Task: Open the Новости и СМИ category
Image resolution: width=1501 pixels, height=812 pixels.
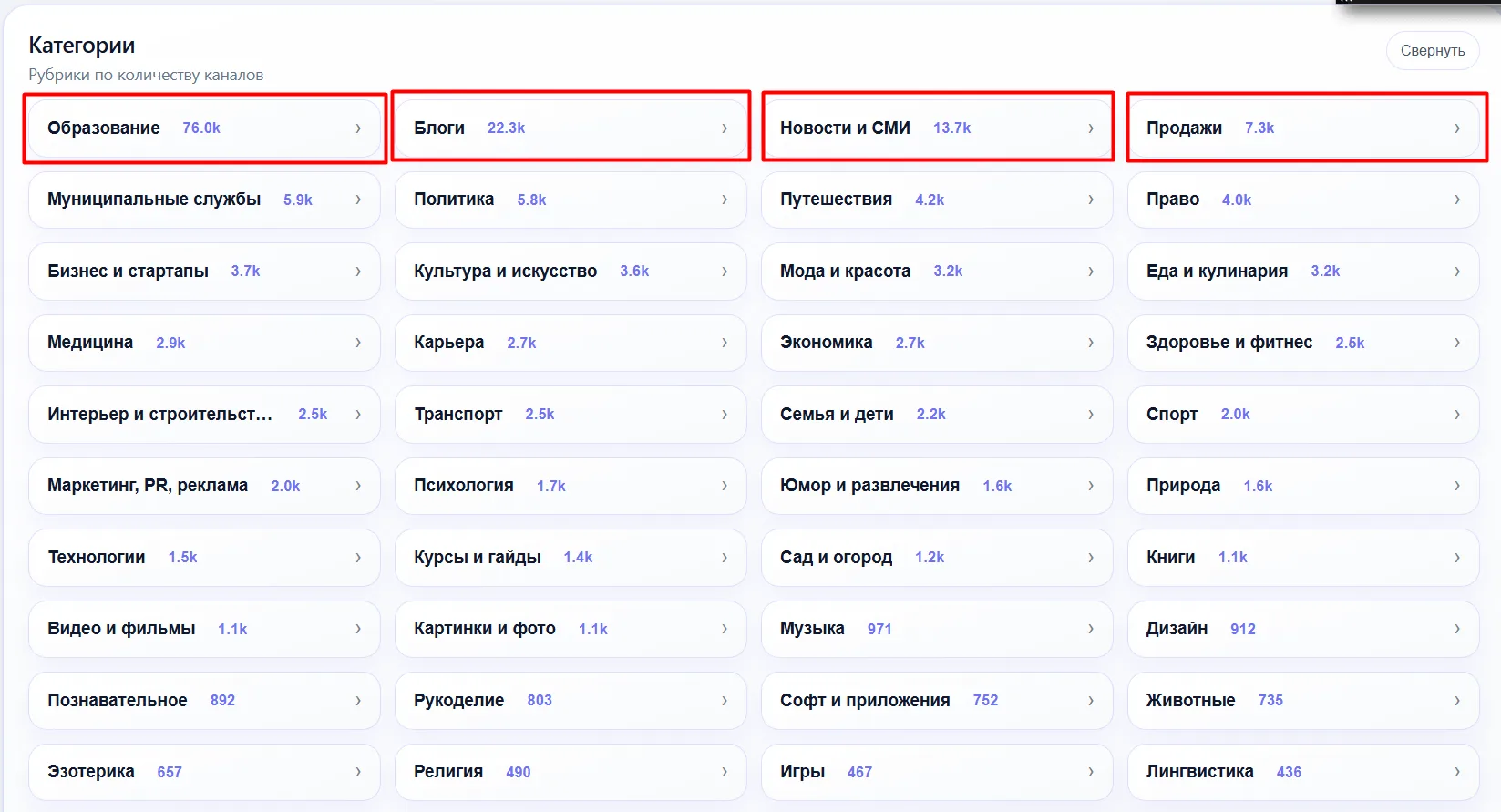Action: (x=937, y=128)
